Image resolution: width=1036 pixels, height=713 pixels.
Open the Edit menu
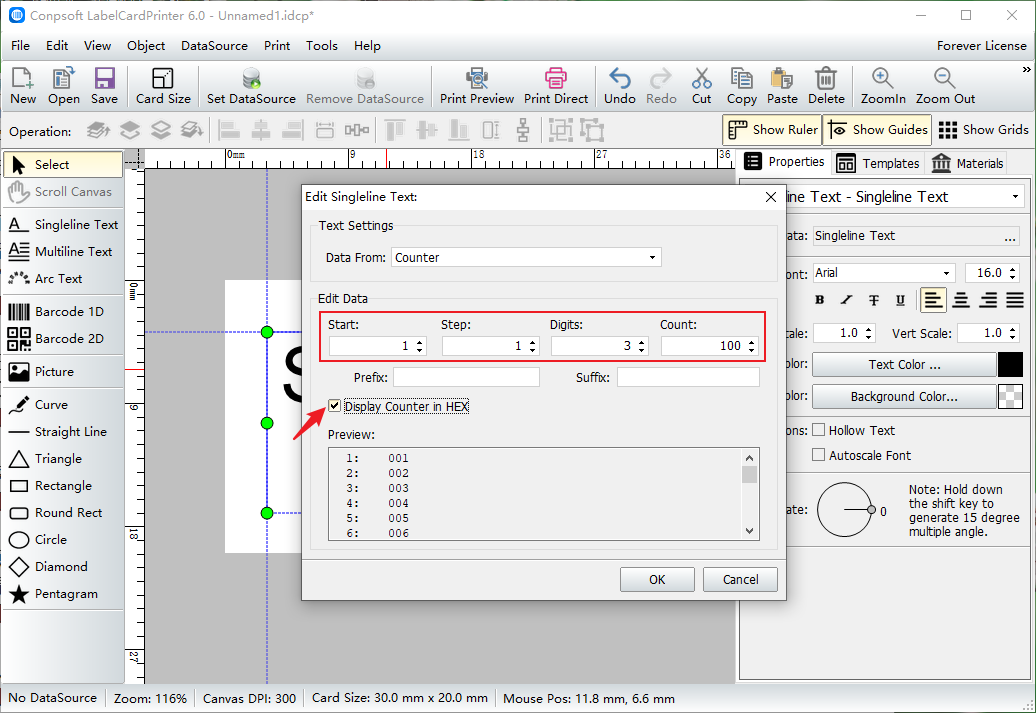click(57, 46)
